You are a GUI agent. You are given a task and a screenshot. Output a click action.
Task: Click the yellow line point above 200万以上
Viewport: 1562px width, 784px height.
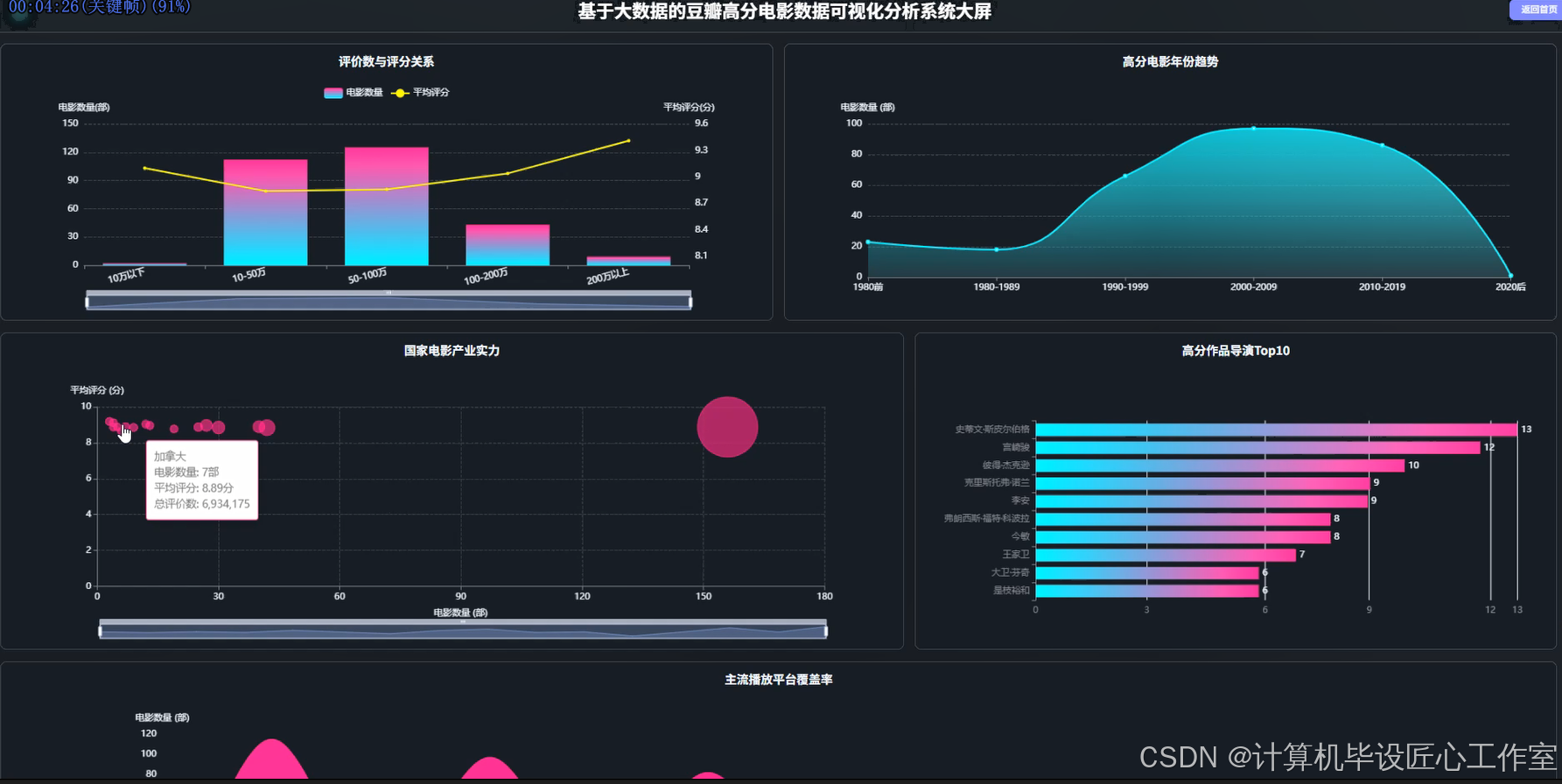(628, 140)
